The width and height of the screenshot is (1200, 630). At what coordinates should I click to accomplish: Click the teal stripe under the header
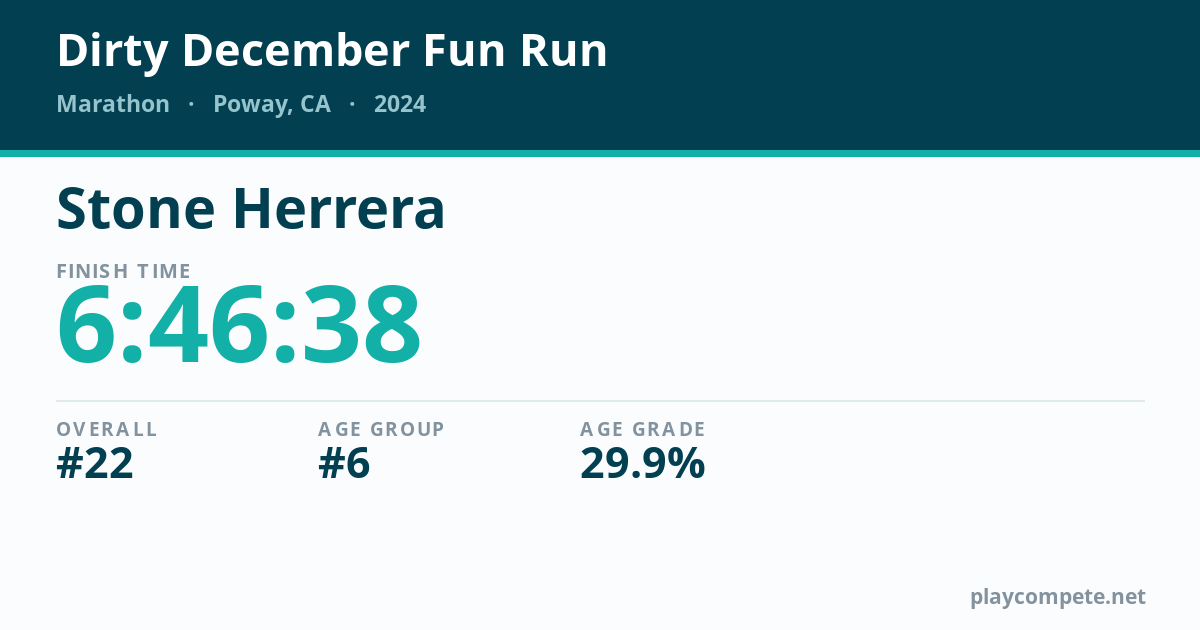click(x=600, y=153)
